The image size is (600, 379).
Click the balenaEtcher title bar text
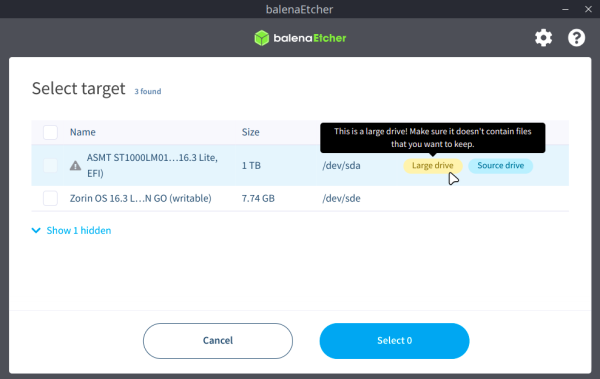click(300, 9)
